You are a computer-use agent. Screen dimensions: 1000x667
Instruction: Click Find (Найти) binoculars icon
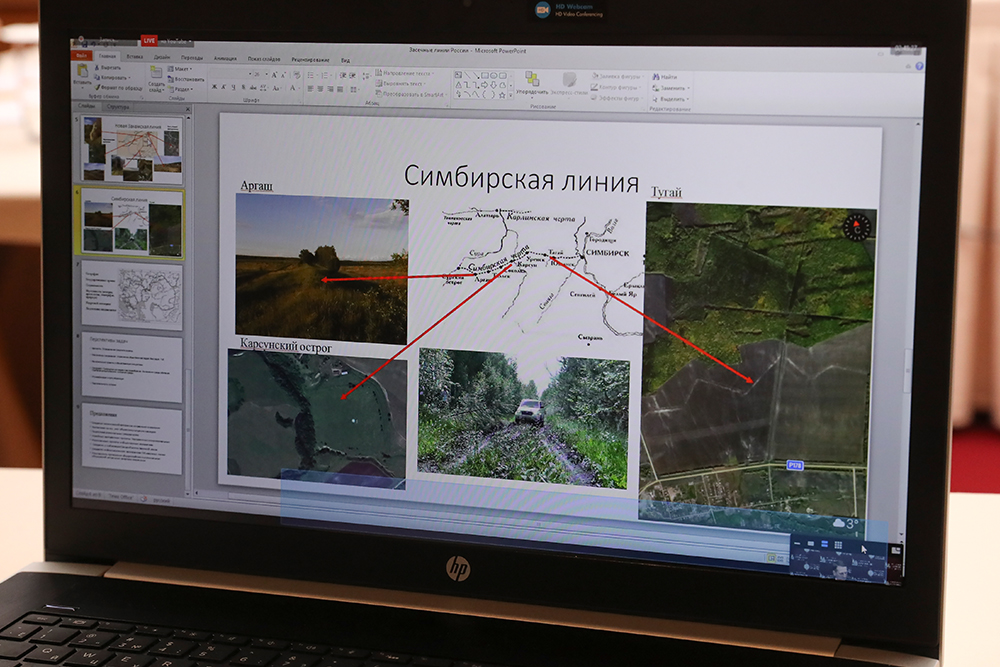(x=657, y=77)
